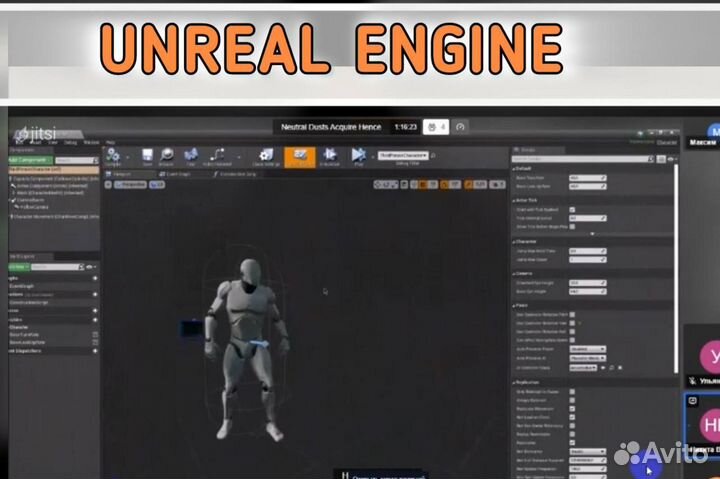Toggle Replicate Movement checkbox
This screenshot has height=479, width=720.
[572, 409]
